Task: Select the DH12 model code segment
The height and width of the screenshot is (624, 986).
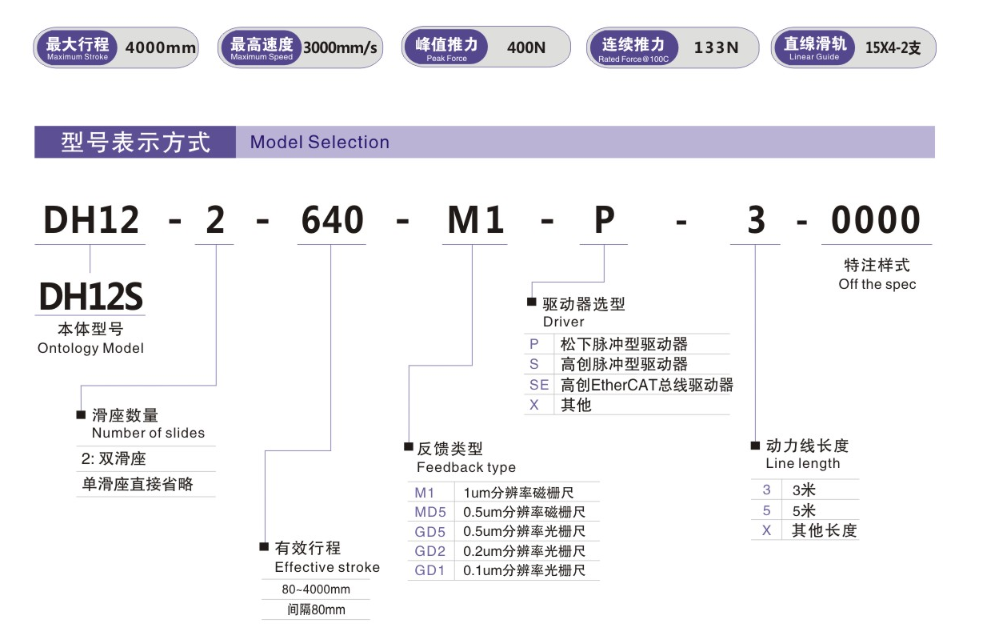Action: (91, 220)
